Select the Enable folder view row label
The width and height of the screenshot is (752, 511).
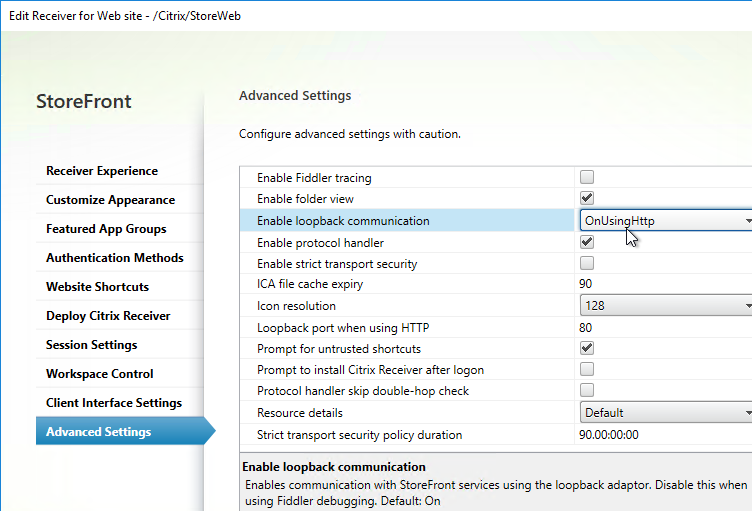305,199
